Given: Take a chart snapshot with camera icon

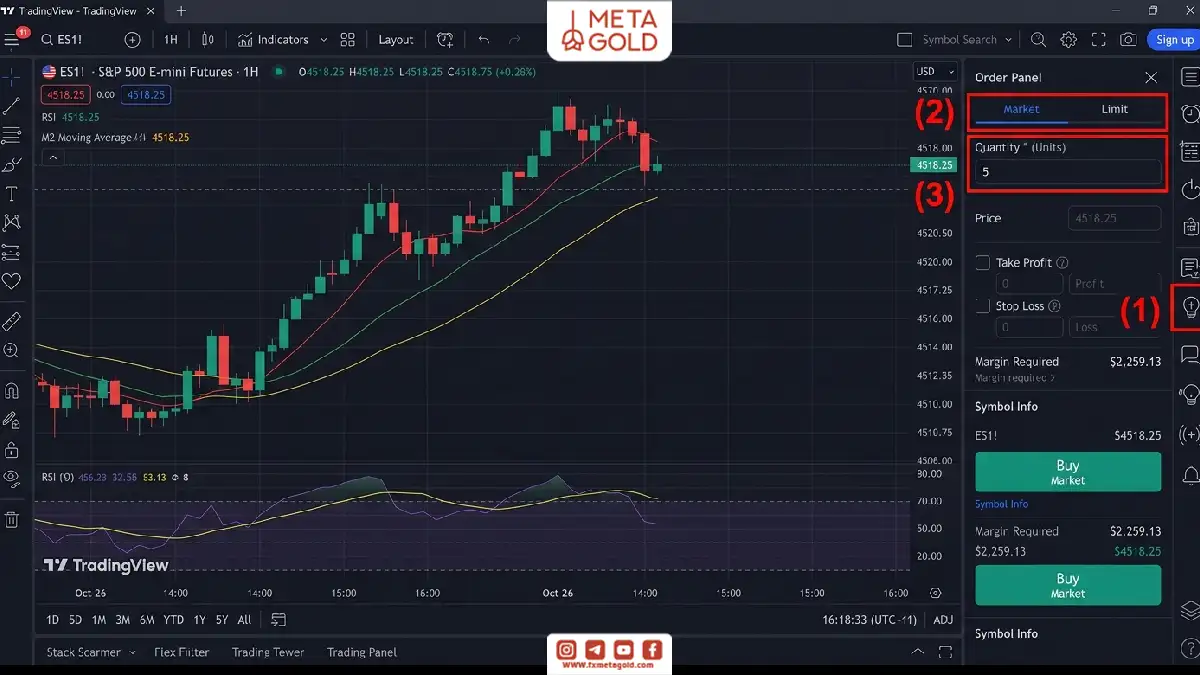Looking at the screenshot, I should point(1128,40).
